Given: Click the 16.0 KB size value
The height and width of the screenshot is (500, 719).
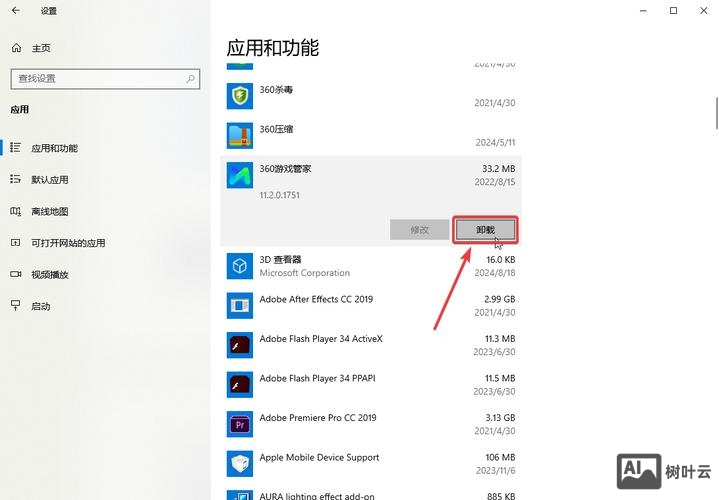Looking at the screenshot, I should click(x=501, y=260).
